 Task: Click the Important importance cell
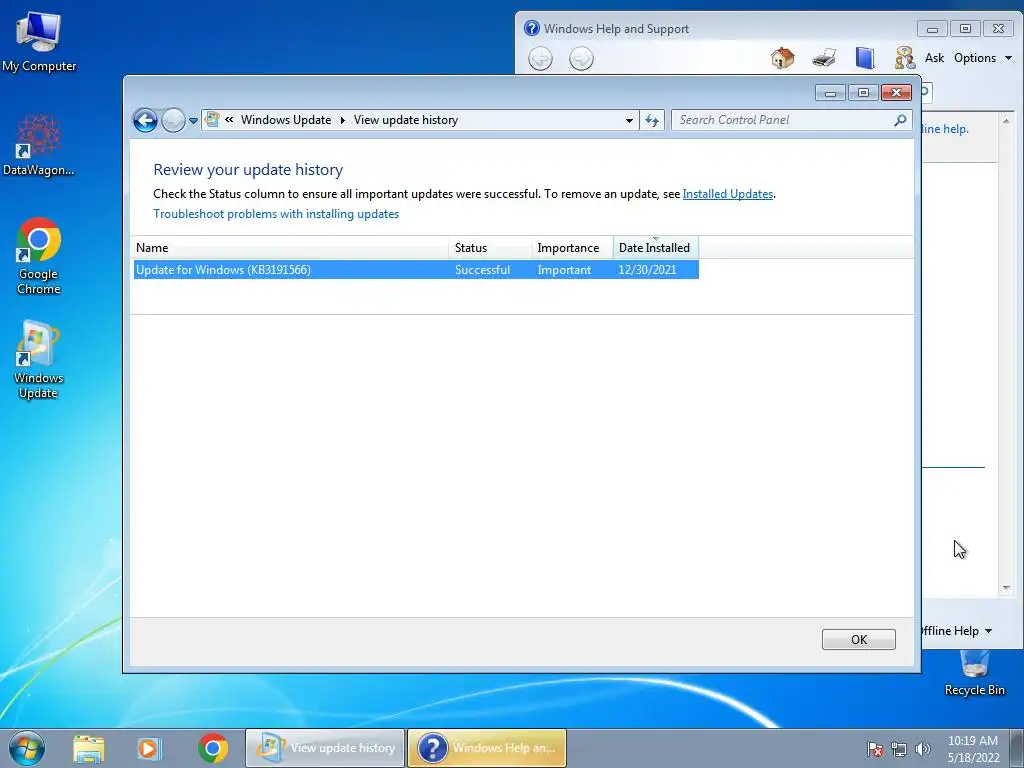(x=564, y=270)
